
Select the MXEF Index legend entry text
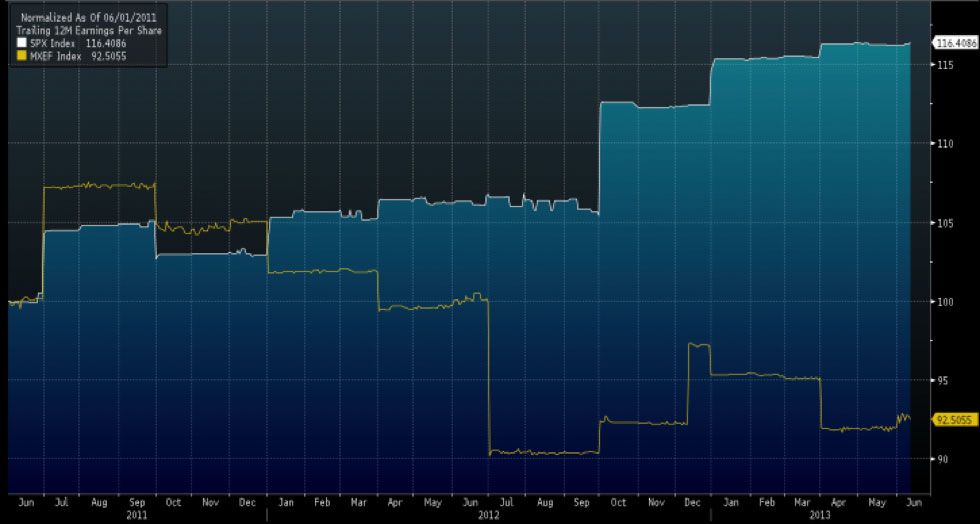click(55, 56)
